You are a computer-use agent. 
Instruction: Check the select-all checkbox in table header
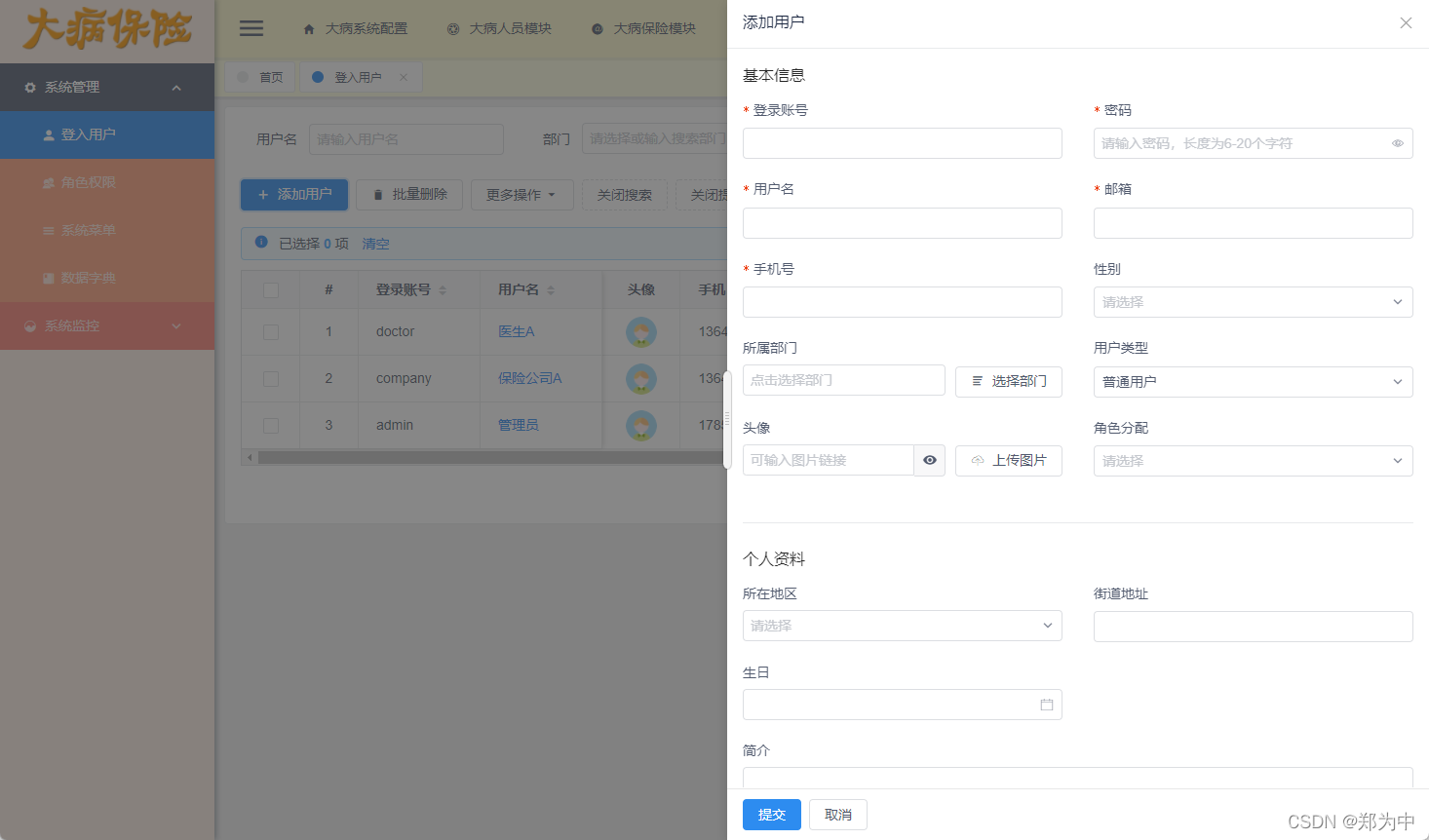270,288
